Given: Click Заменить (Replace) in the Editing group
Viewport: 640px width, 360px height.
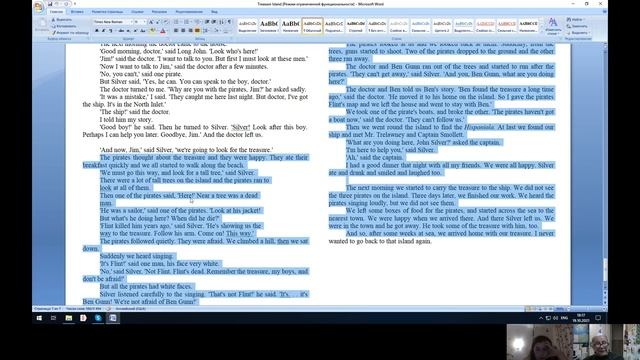Looking at the screenshot, I should pyautogui.click(x=577, y=26).
